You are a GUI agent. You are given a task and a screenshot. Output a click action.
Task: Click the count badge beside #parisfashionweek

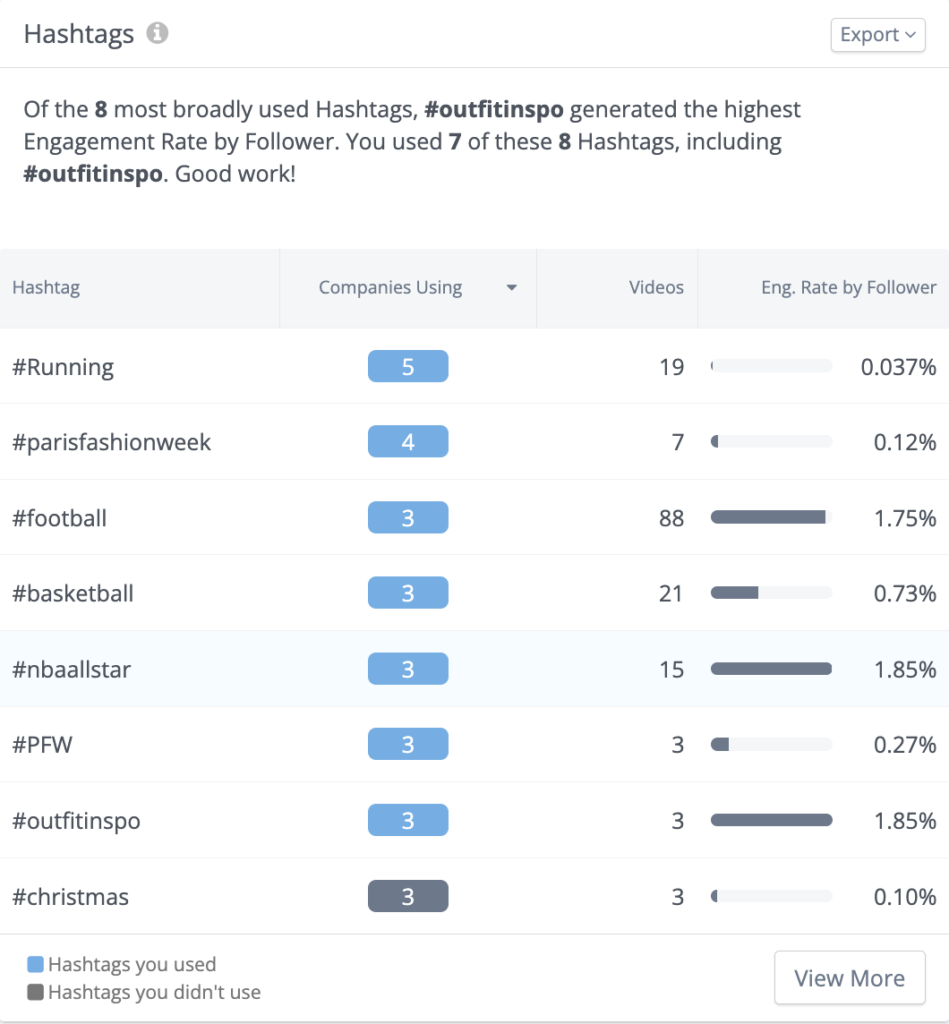pos(408,441)
